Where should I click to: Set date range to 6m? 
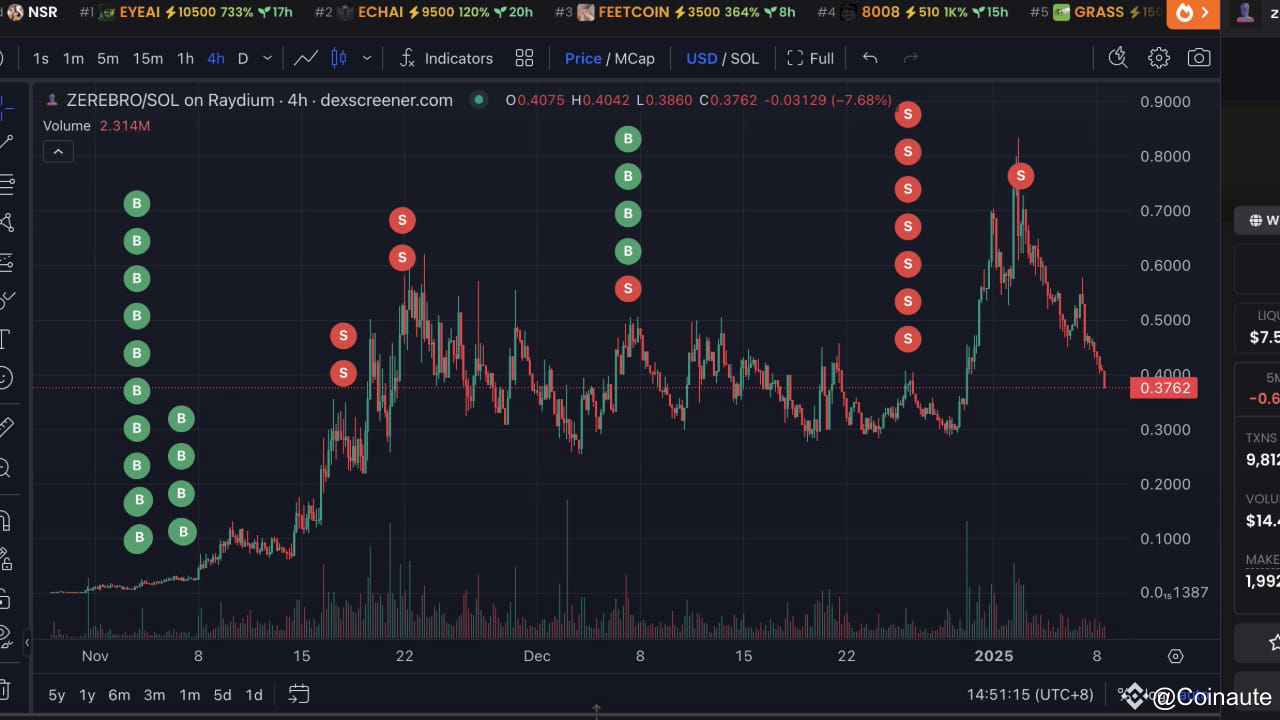point(119,694)
